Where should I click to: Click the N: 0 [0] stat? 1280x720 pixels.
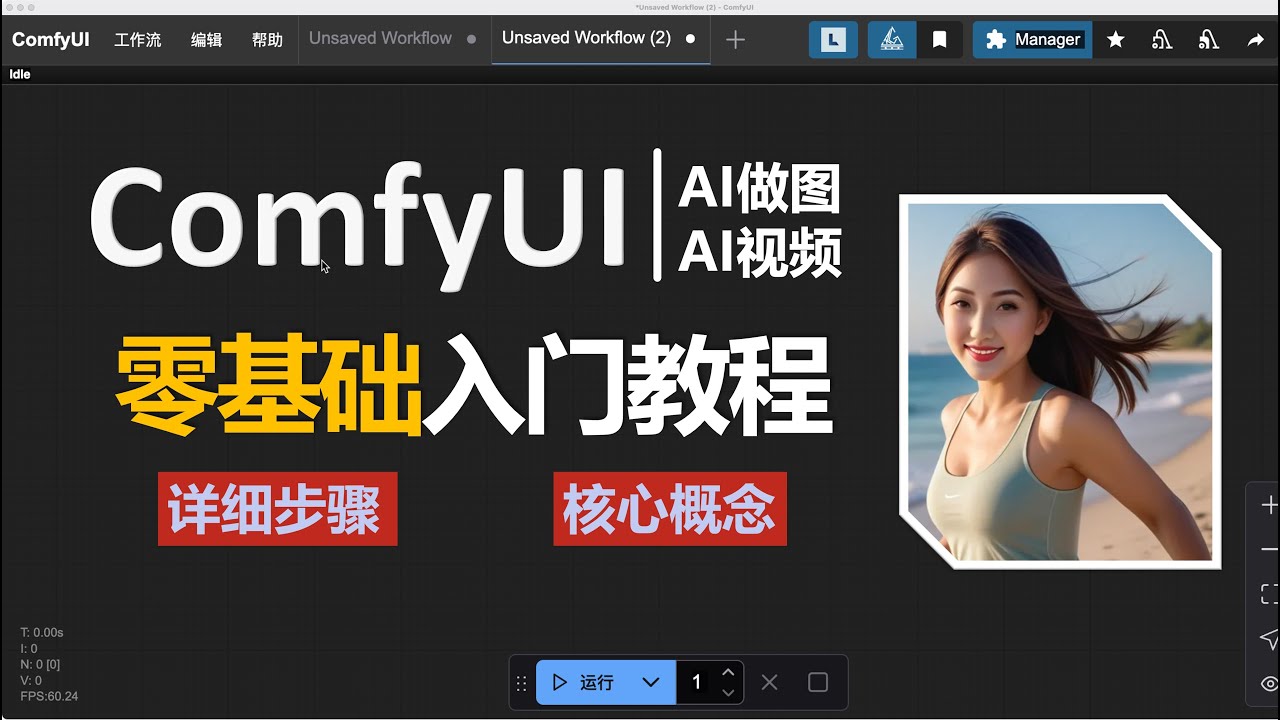click(40, 665)
